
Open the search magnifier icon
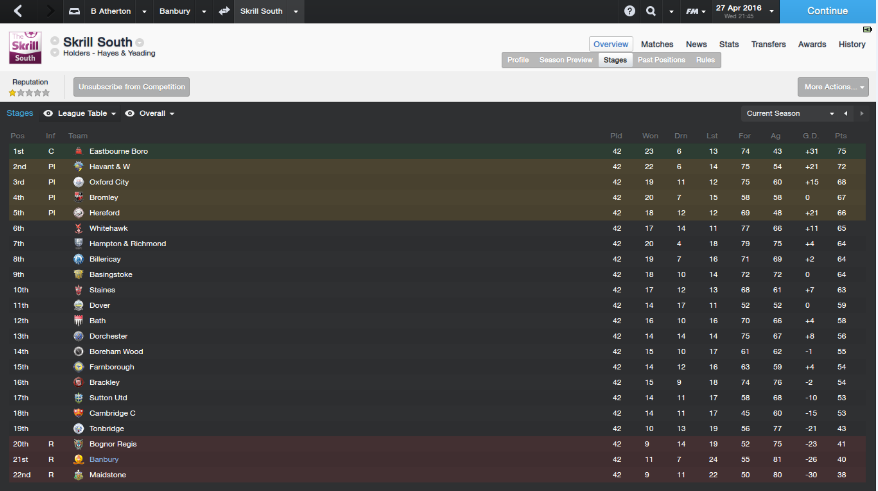651,11
